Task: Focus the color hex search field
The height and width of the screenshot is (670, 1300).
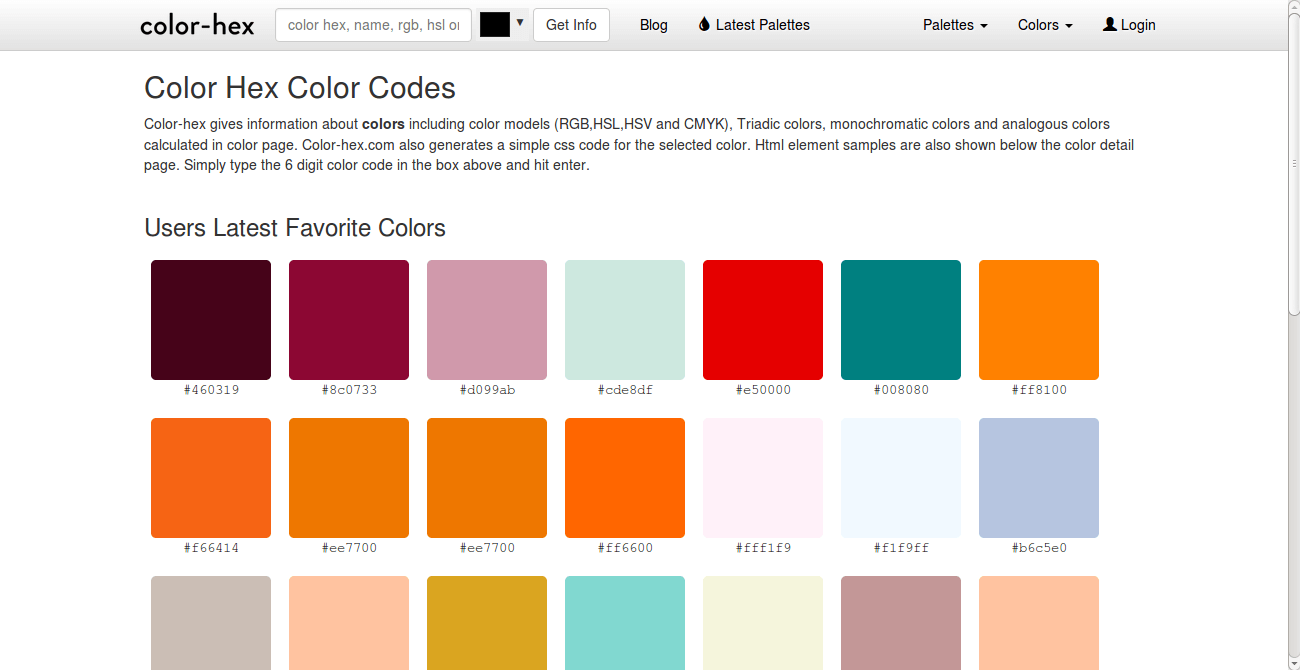Action: tap(373, 25)
